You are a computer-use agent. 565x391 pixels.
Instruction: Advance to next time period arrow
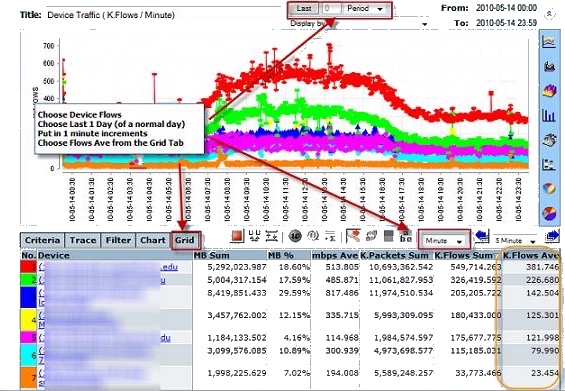click(552, 236)
